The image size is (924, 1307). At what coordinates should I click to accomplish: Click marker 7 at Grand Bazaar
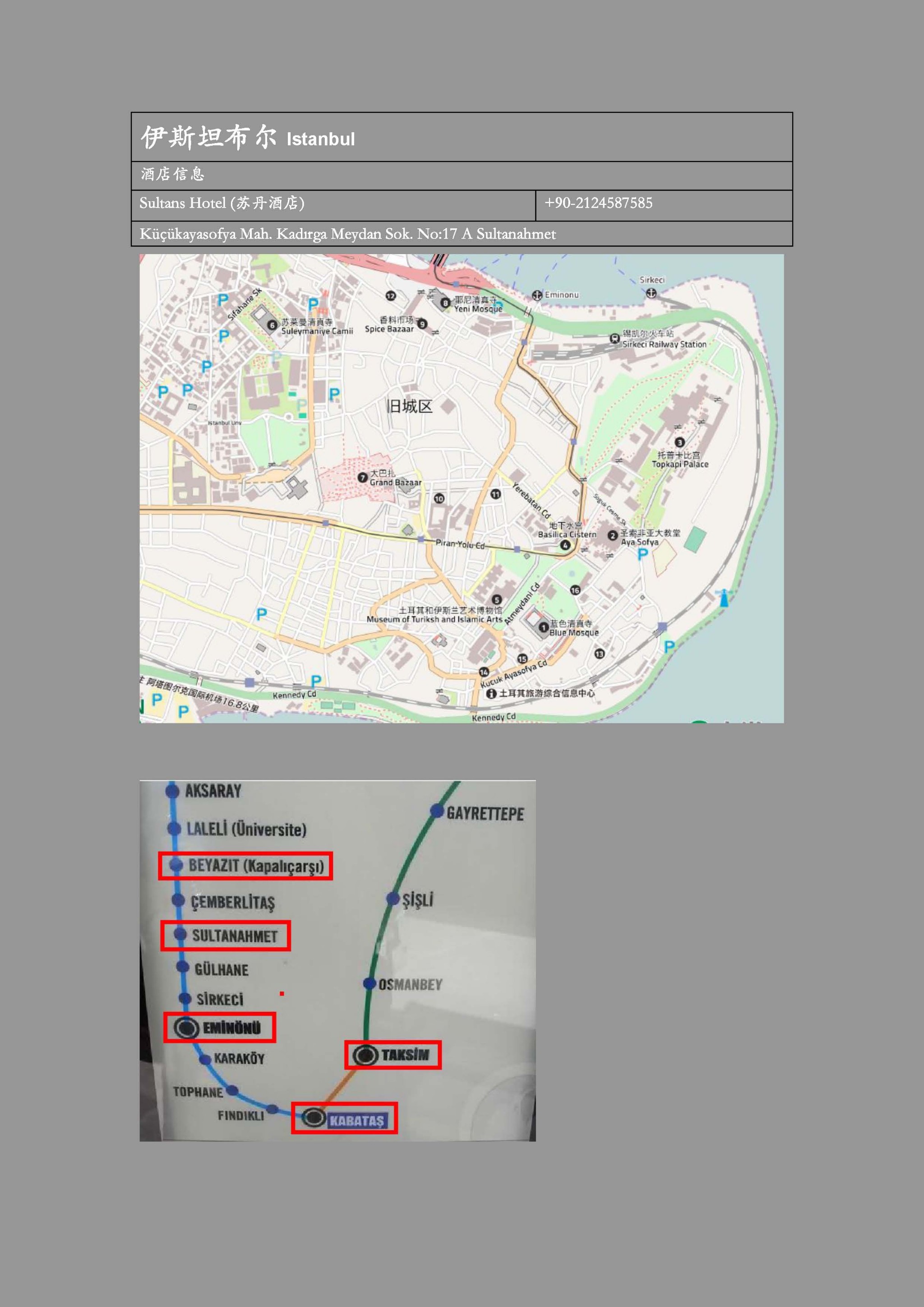pyautogui.click(x=362, y=477)
